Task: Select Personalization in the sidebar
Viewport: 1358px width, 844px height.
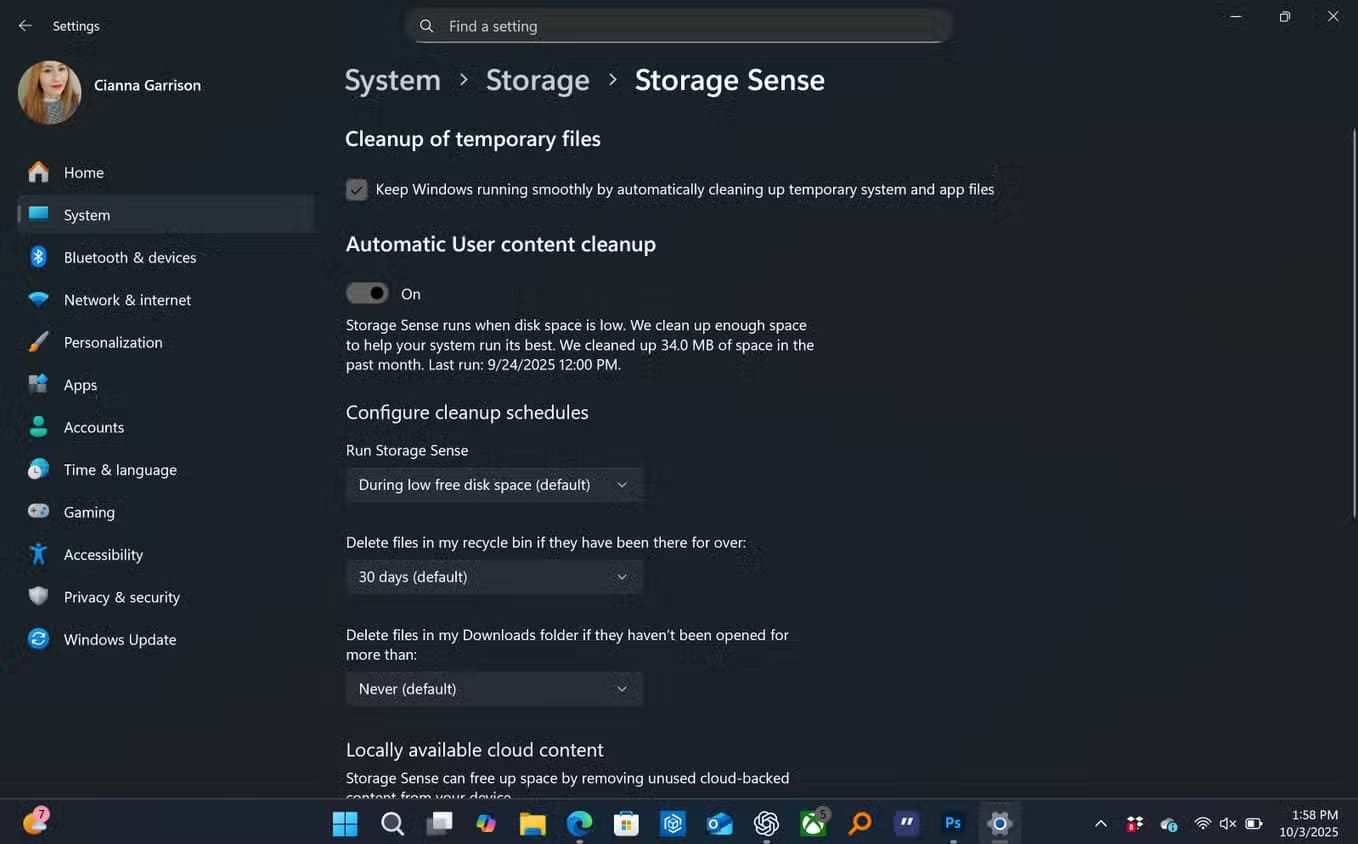Action: 113,342
